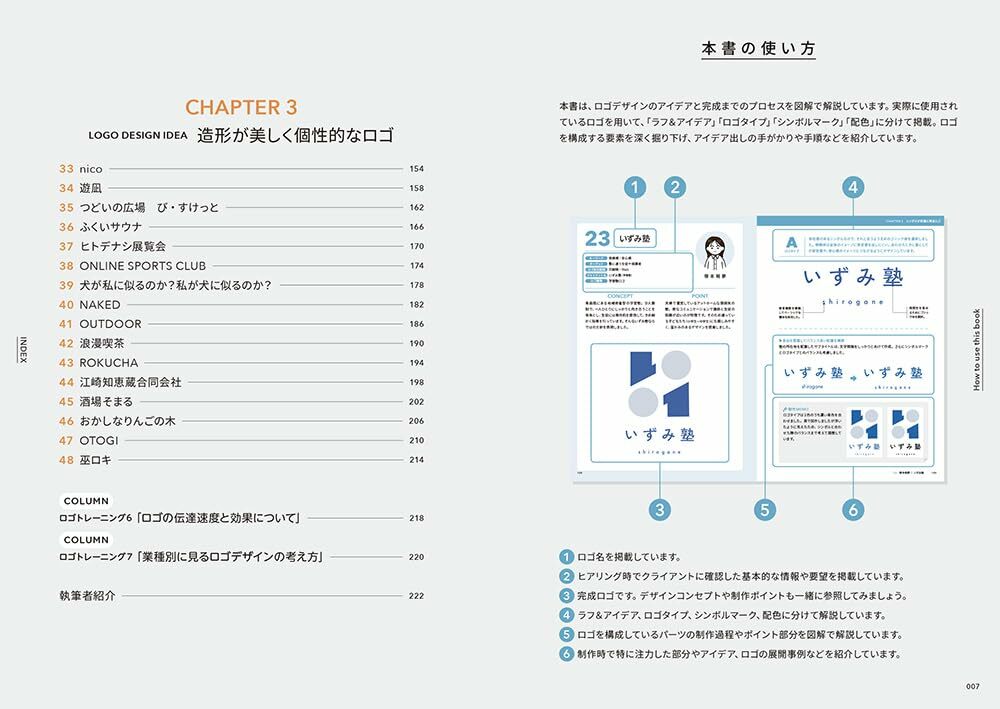1000x709 pixels.
Task: Open contents entry 36 ふくいサウナ
Action: pyautogui.click(x=241, y=227)
